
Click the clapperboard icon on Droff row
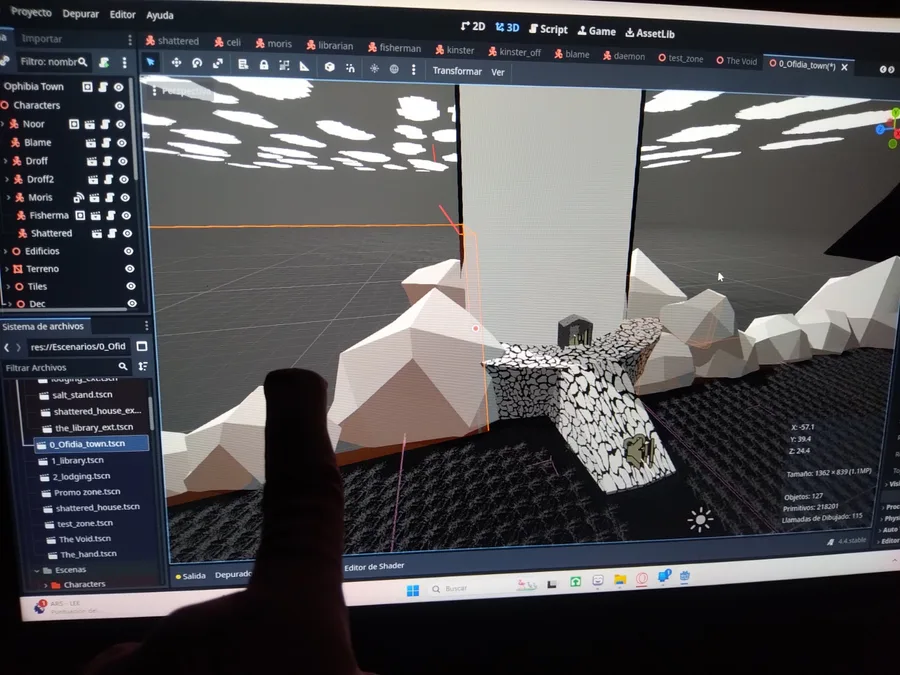[92, 161]
